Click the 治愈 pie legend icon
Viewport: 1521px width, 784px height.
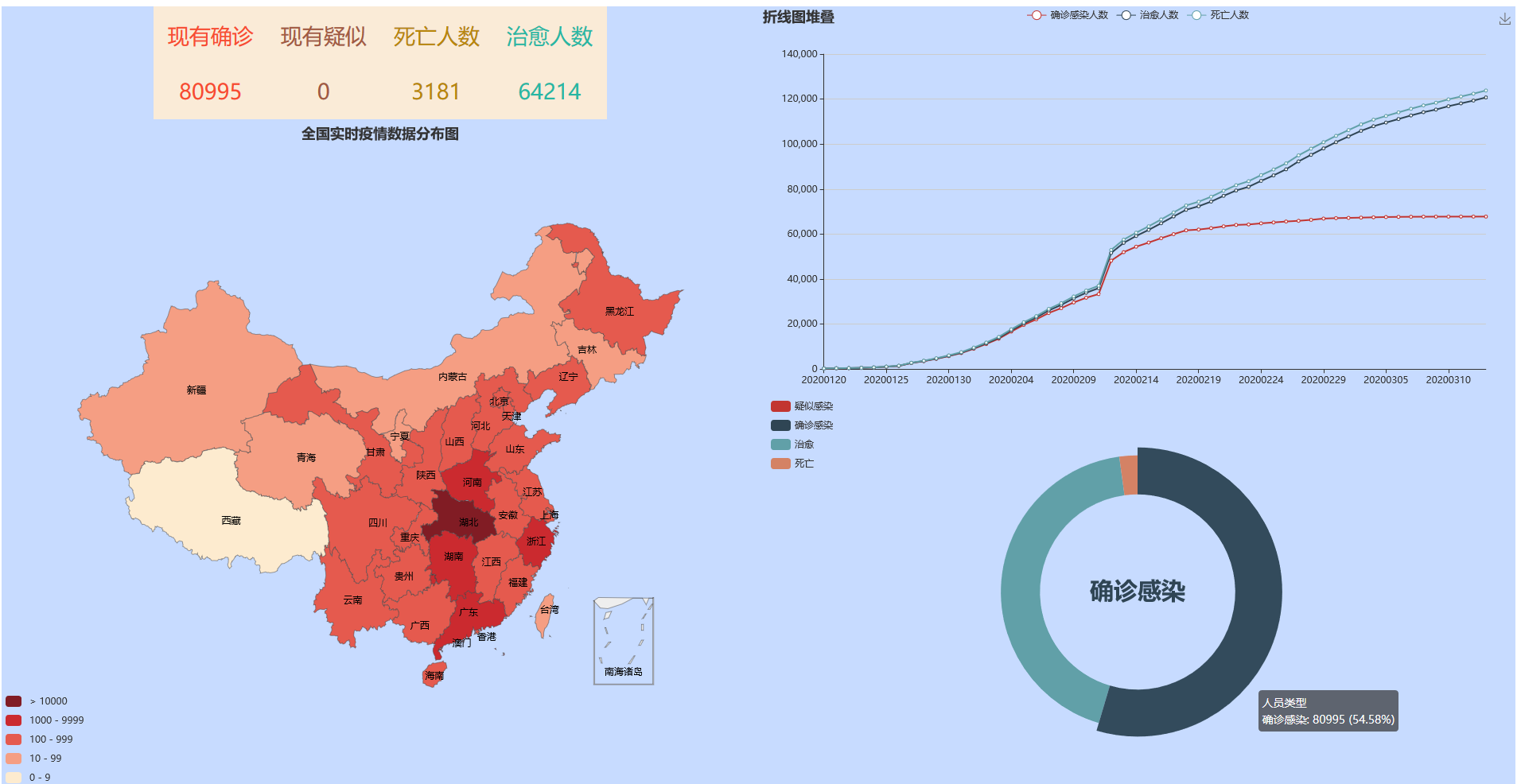tap(780, 444)
